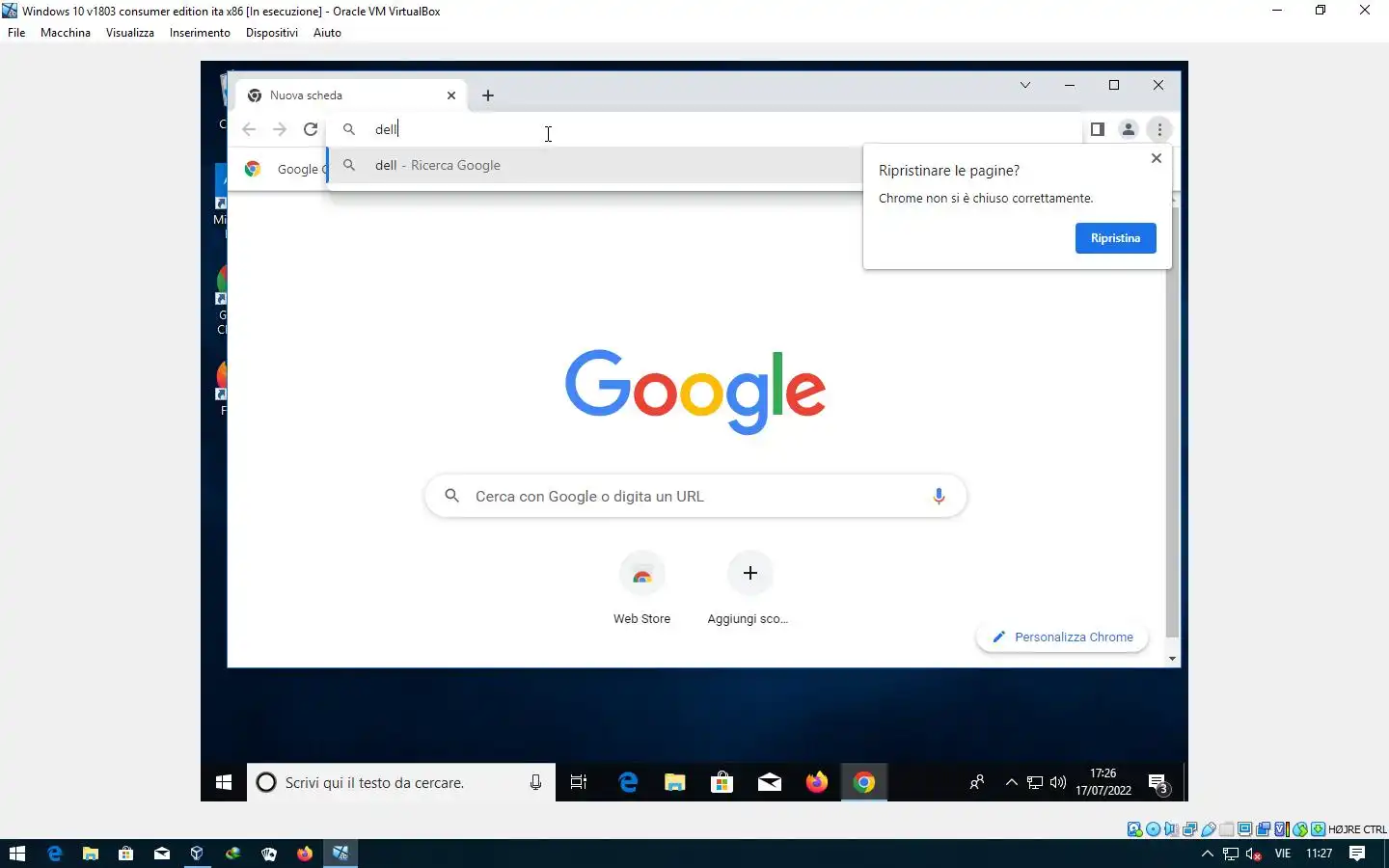
Task: Toggle the Chrome side panel icon
Action: [1097, 129]
